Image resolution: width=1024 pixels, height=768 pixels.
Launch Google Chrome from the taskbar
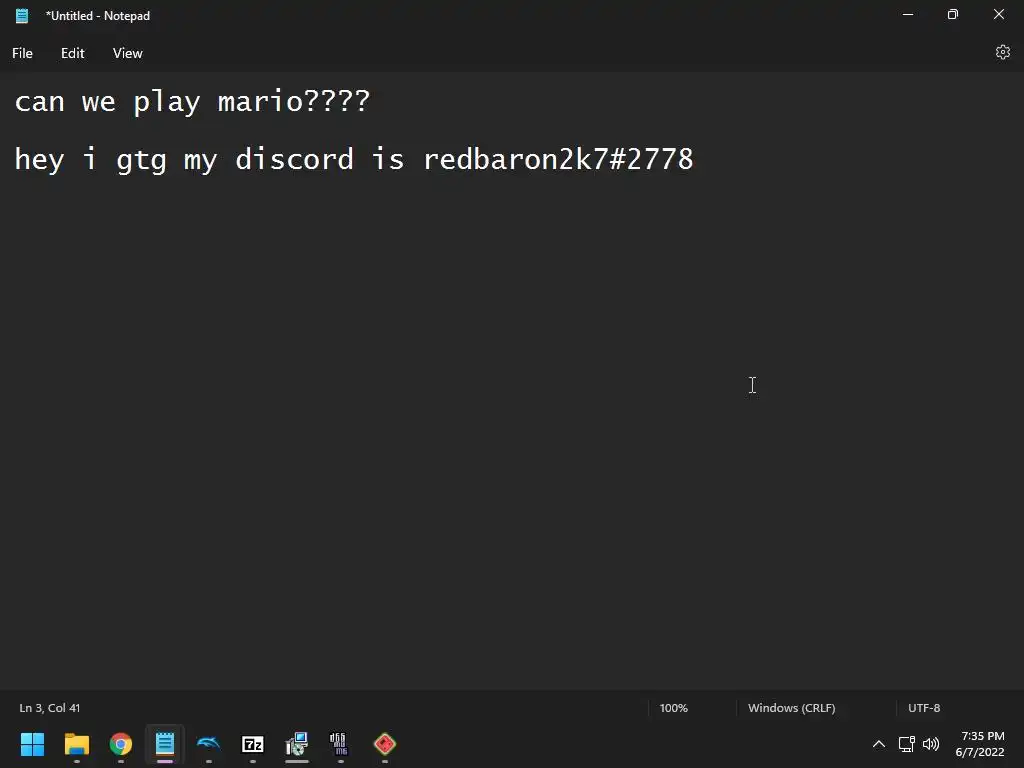(121, 744)
